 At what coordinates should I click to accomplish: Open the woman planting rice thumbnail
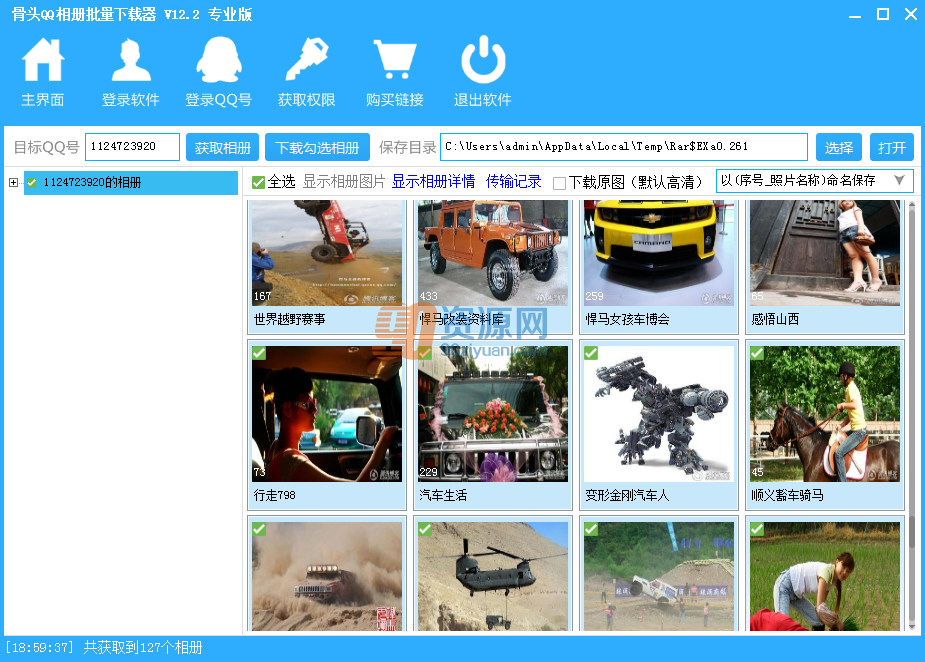pos(825,576)
